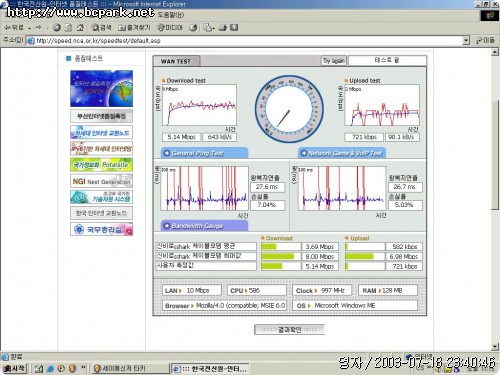
Task: Open IPv6기반 차세대 인터넷망 banner
Action: point(101,148)
